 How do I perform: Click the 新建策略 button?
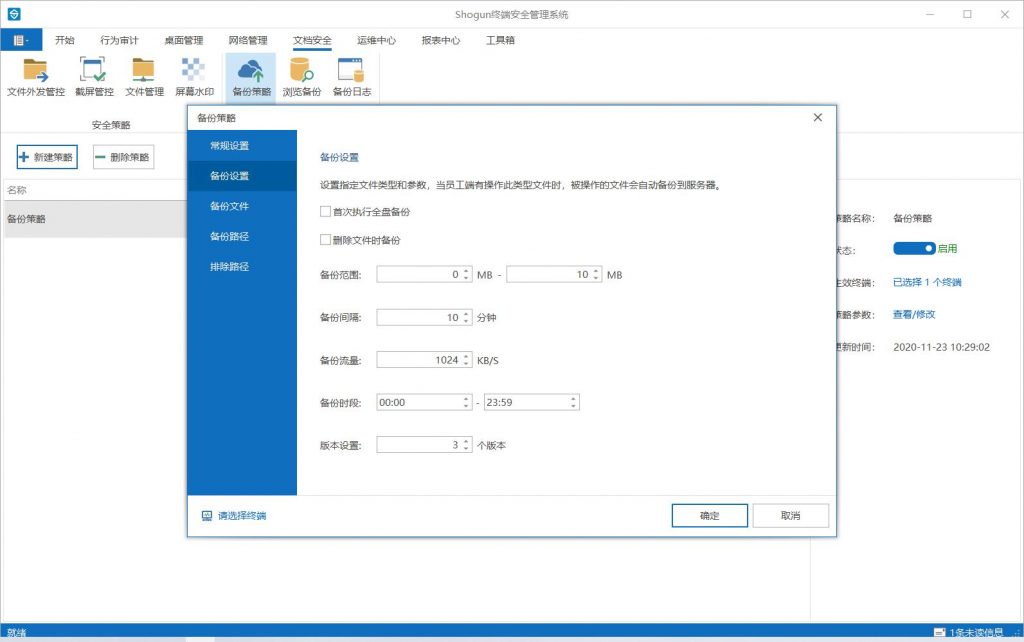tap(47, 157)
